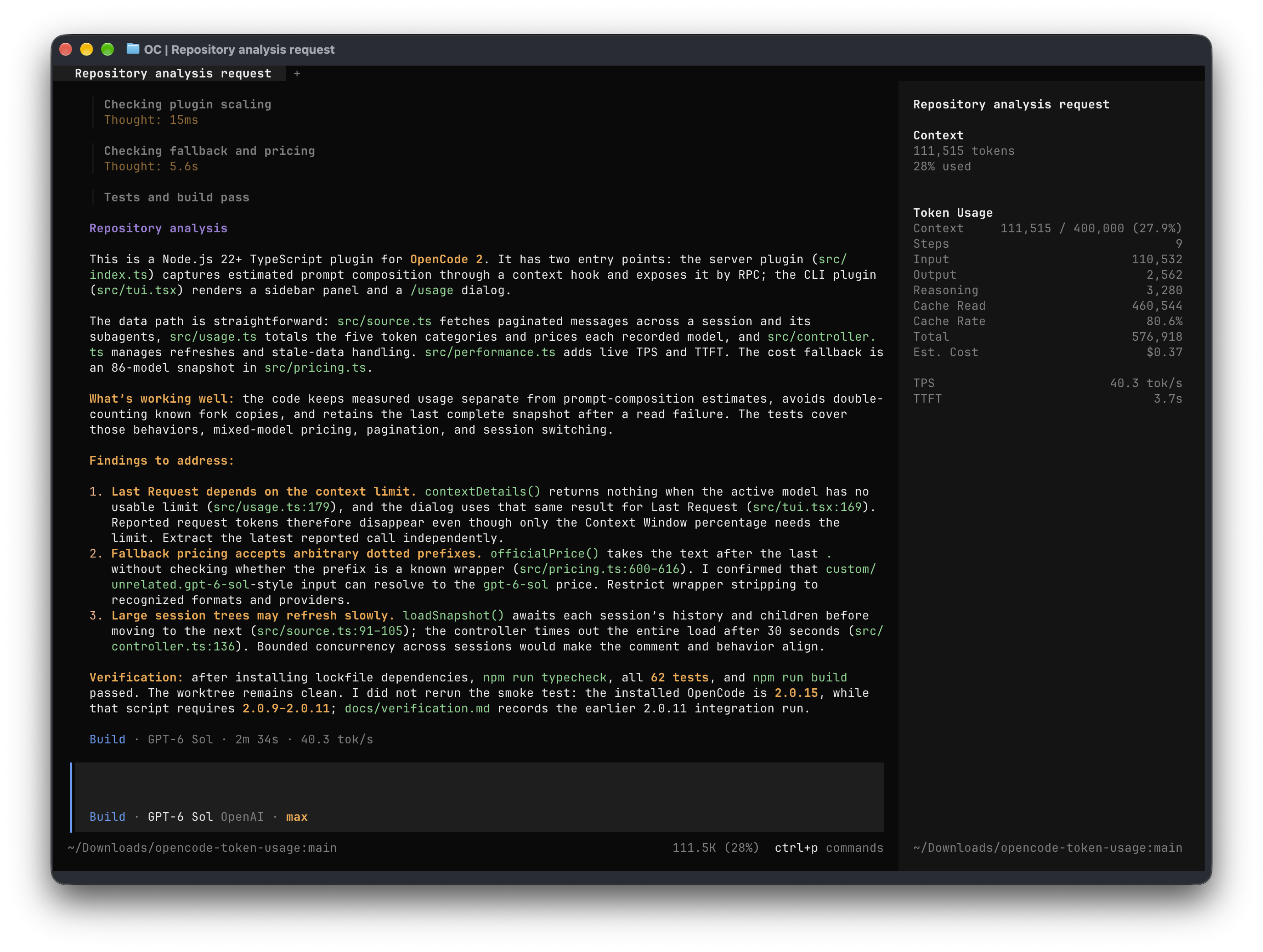Click the "src/performance.ts" file path

click(x=490, y=352)
